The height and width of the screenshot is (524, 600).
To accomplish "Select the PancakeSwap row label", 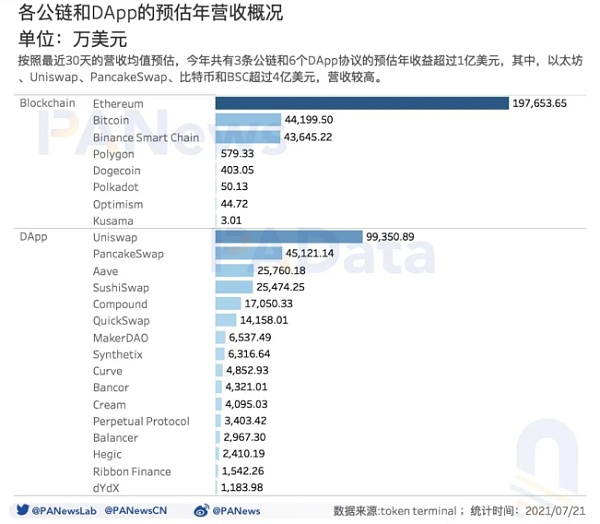I will tap(128, 254).
